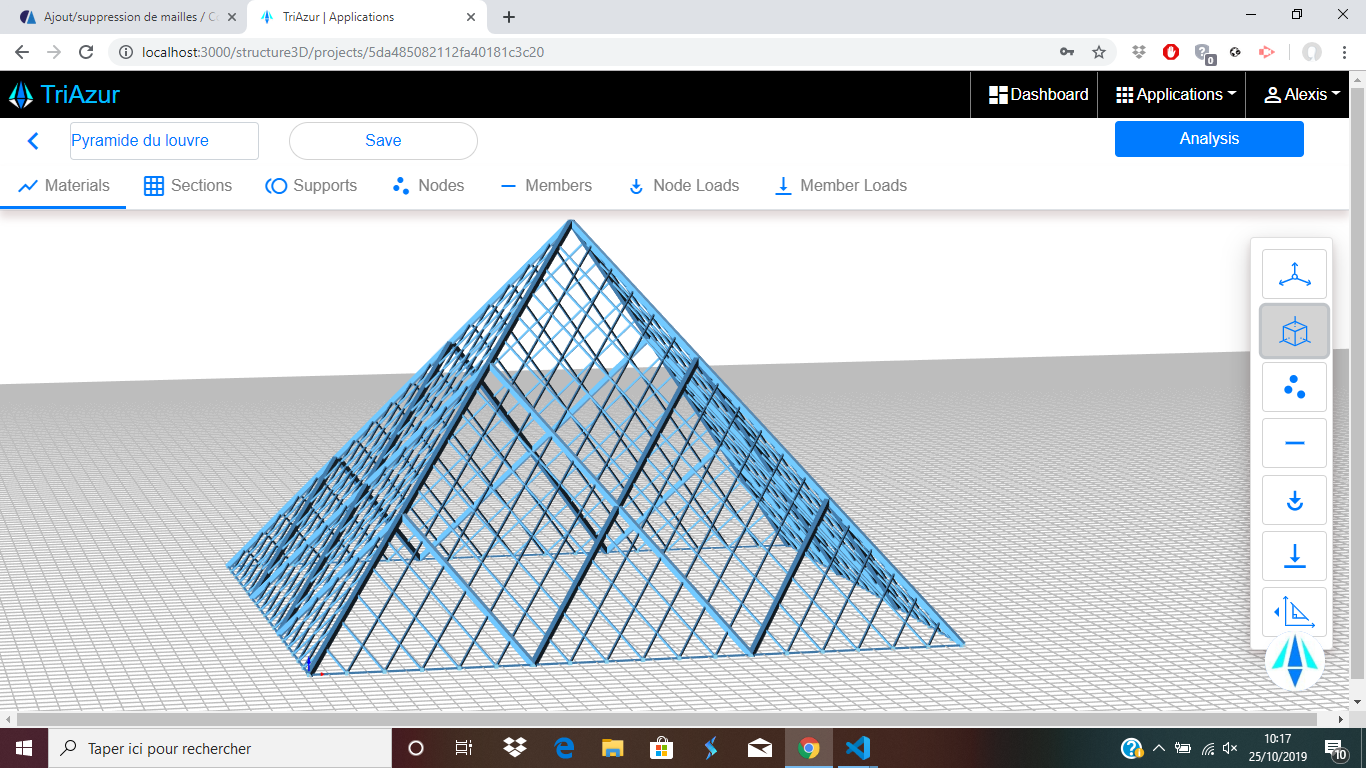Go back in the browser
Screen dimensions: 1366x768
[22, 52]
